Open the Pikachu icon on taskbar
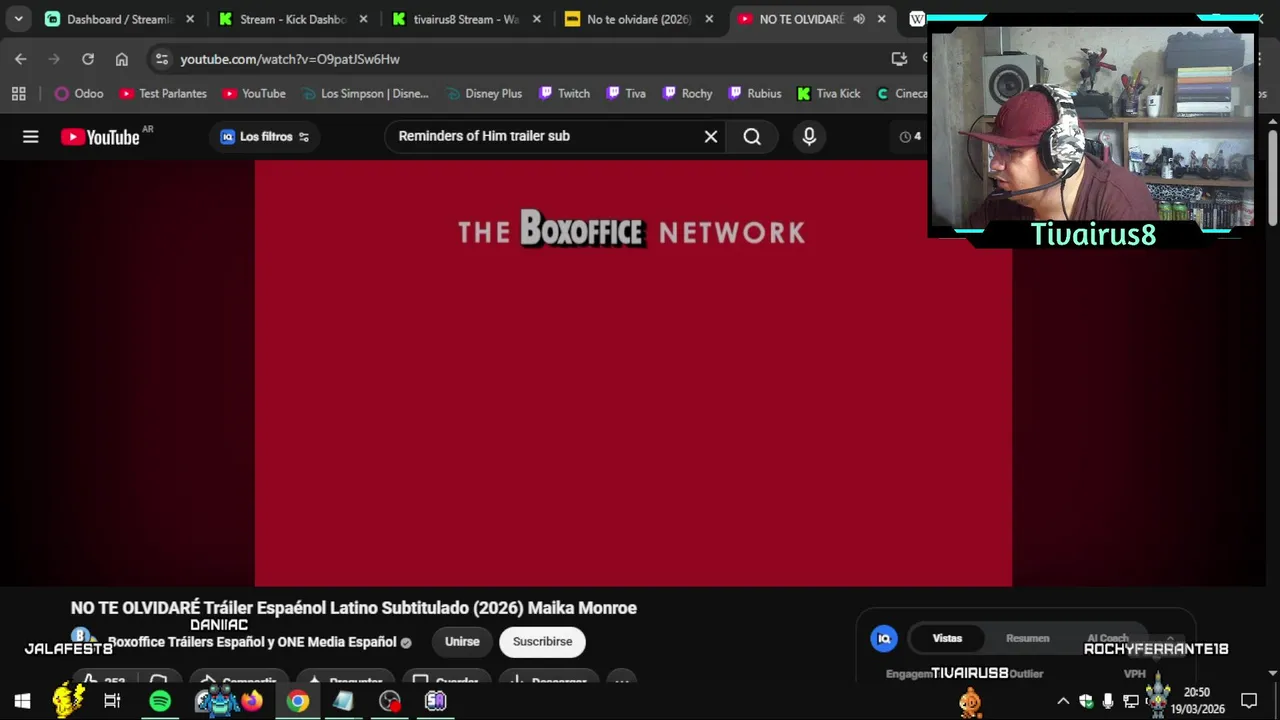 [68, 700]
